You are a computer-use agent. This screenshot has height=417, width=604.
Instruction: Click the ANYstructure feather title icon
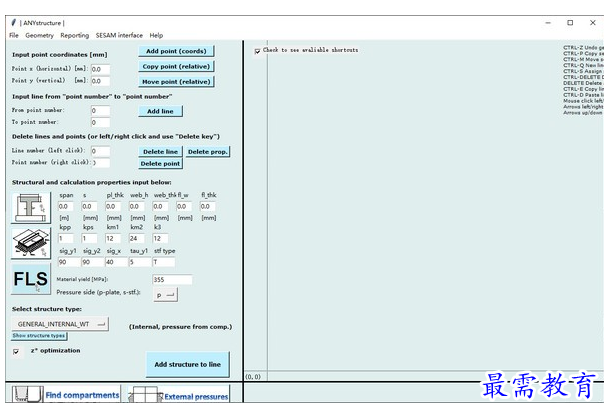[x=13, y=22]
